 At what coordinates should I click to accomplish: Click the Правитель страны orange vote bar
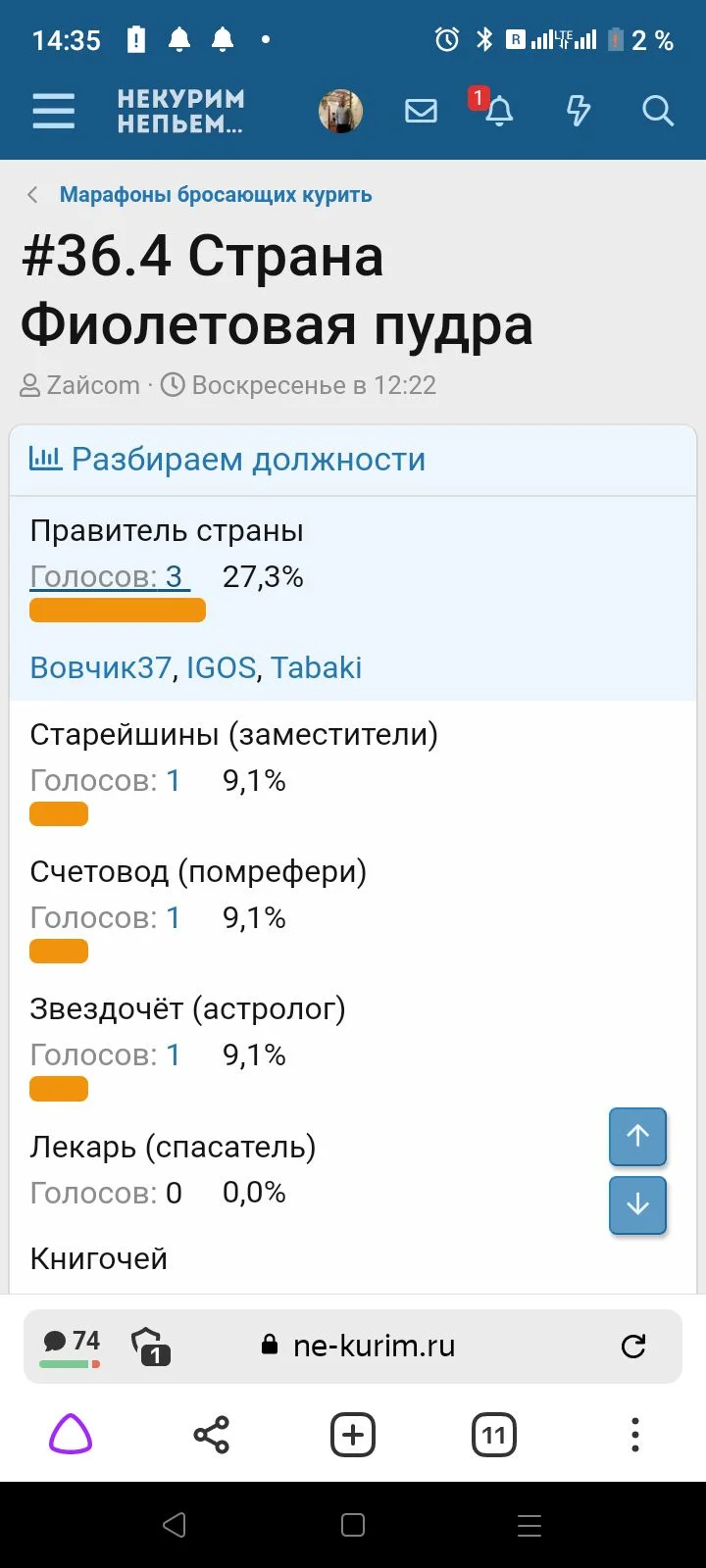coord(118,611)
